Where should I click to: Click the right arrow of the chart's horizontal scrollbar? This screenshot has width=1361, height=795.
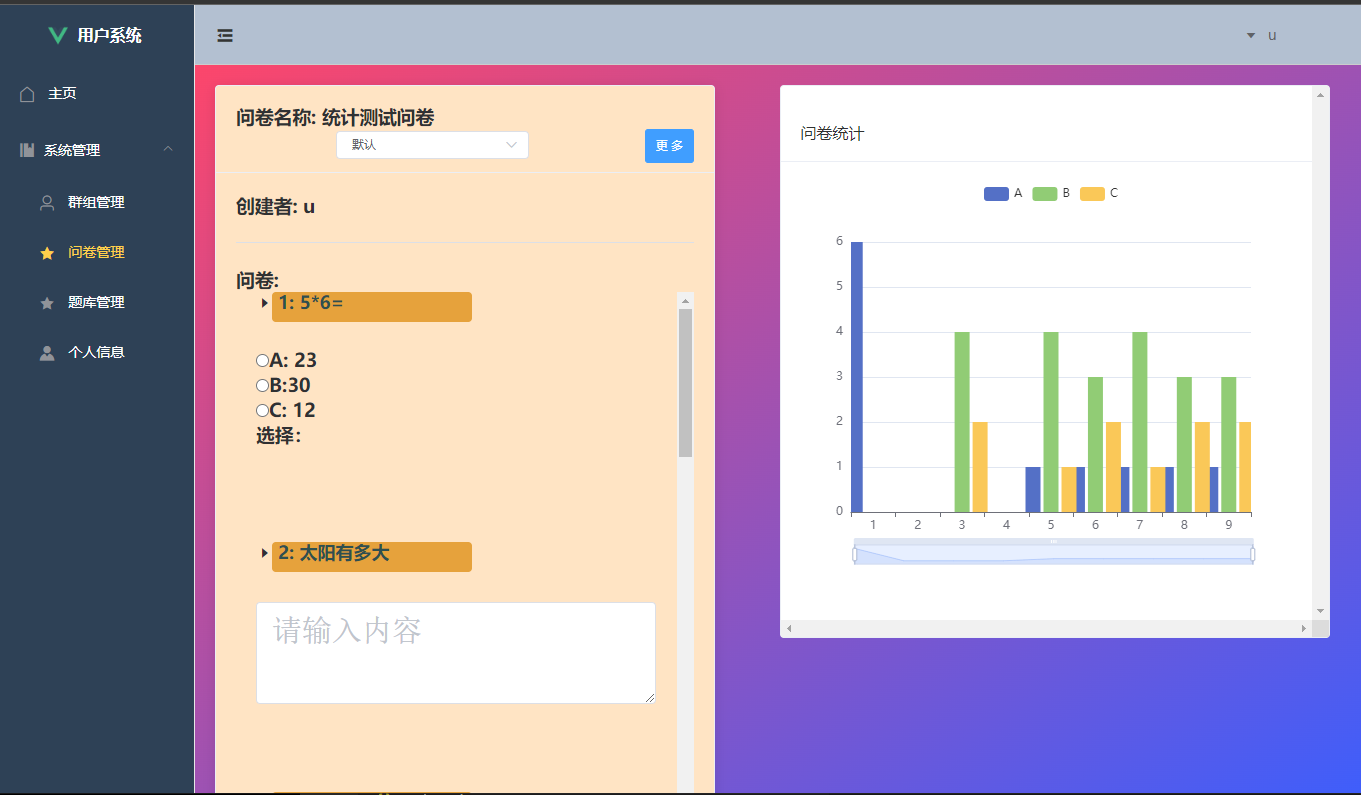point(1303,628)
